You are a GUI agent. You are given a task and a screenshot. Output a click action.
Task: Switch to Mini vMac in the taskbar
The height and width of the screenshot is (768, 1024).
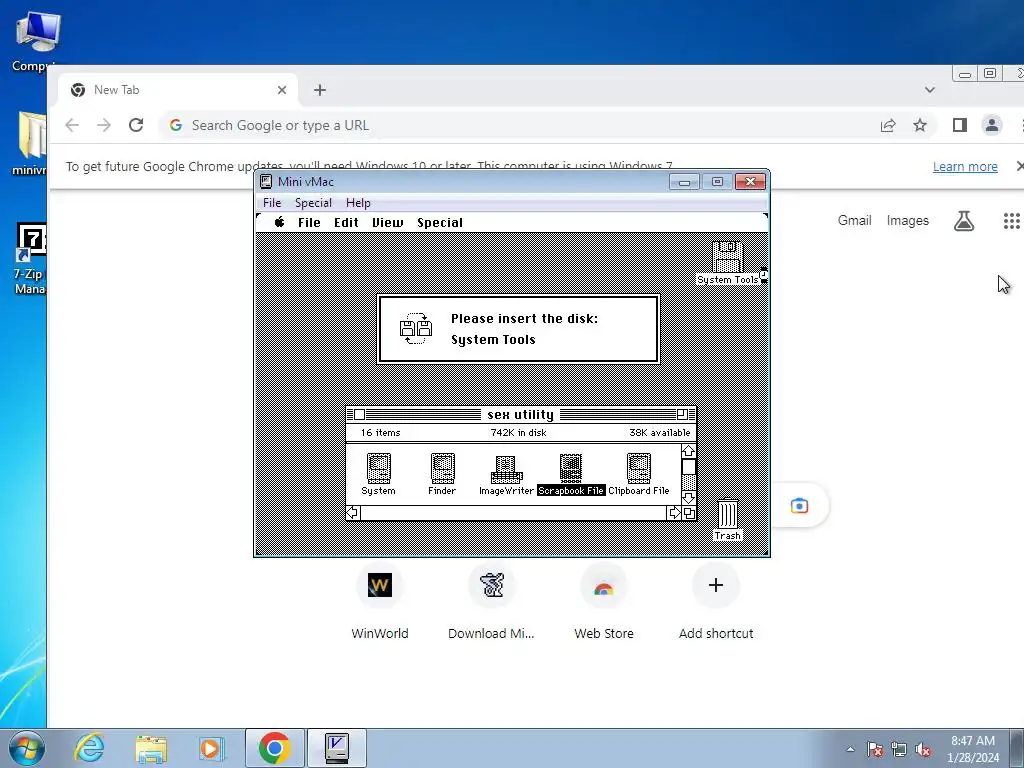337,748
